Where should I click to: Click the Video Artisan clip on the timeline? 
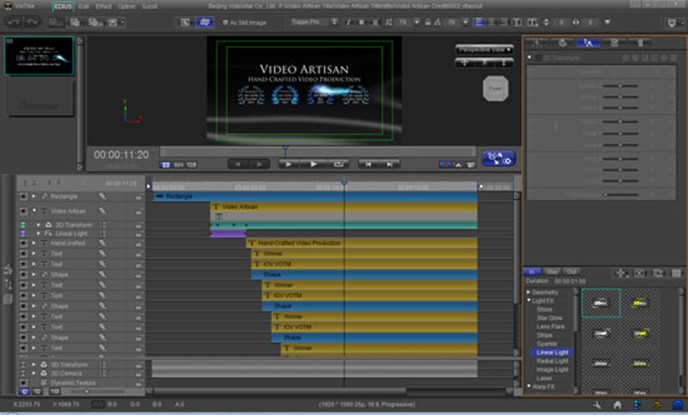[344, 207]
